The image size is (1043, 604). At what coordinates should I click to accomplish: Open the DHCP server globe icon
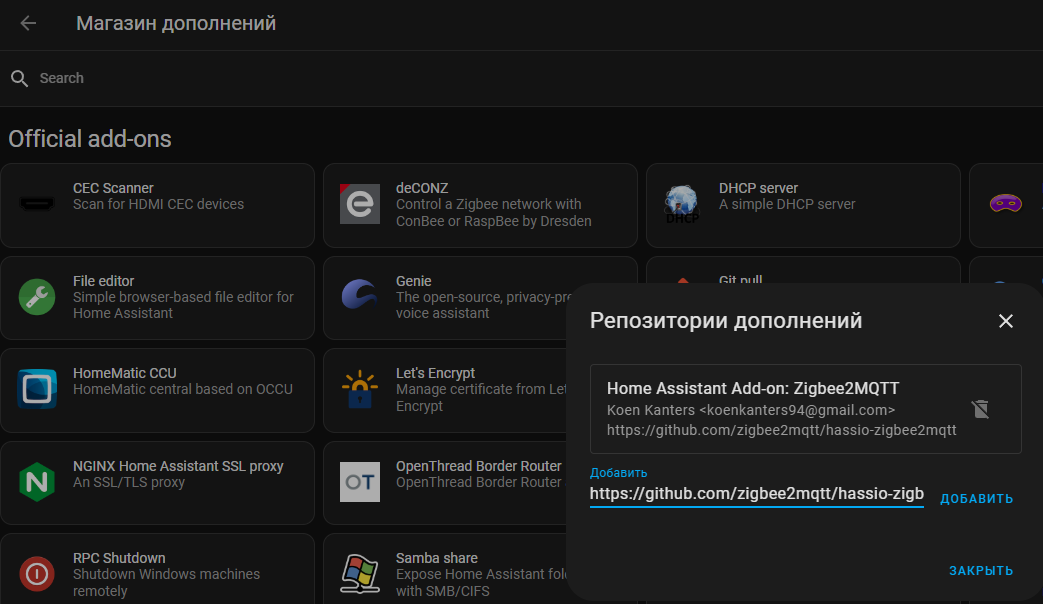[x=682, y=204]
